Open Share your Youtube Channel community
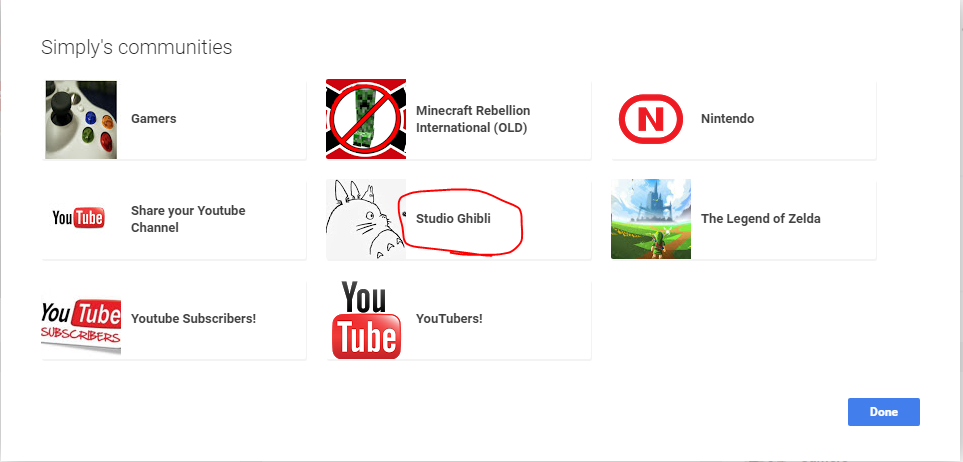 click(188, 219)
